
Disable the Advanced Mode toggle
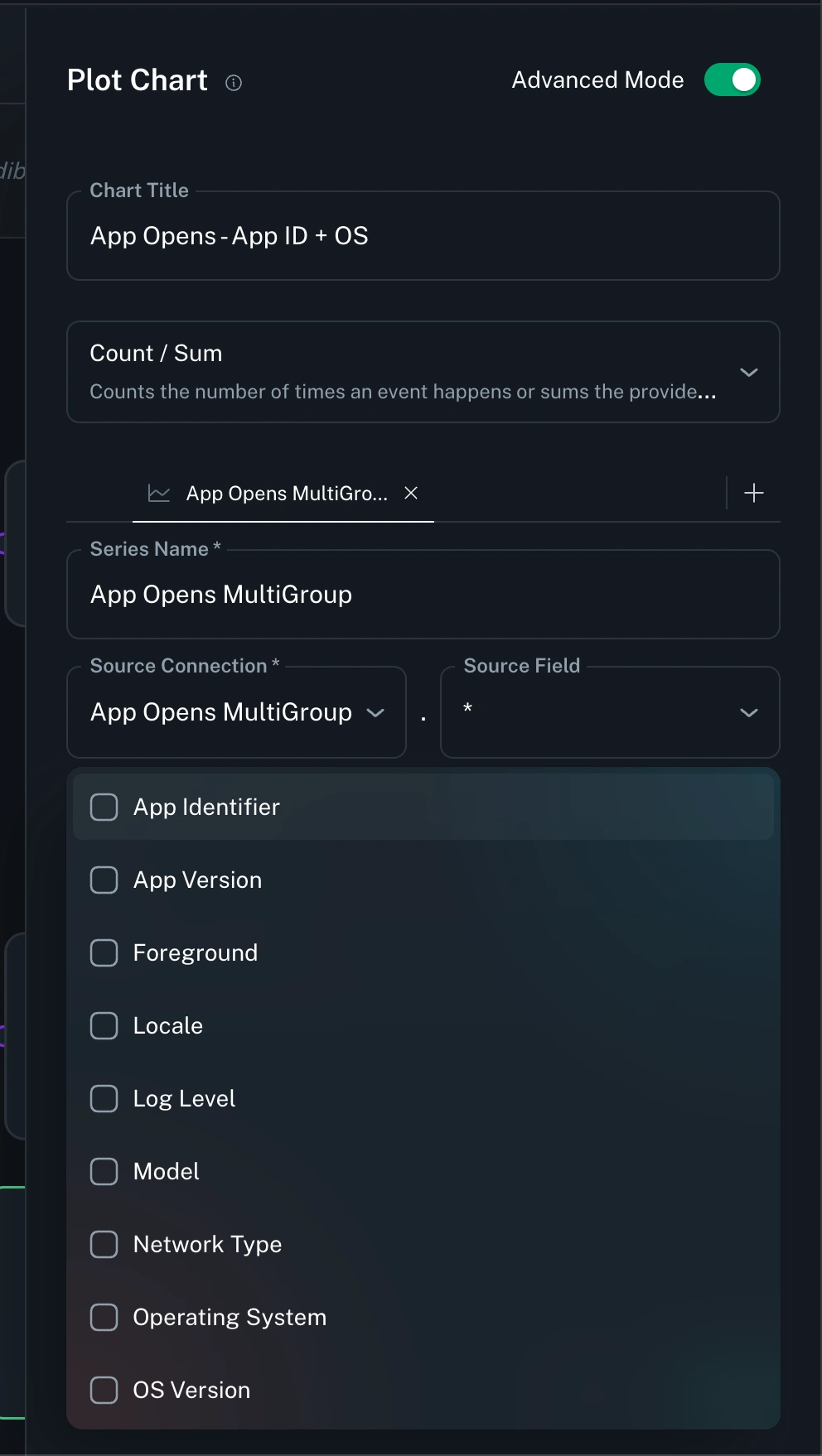(x=732, y=80)
